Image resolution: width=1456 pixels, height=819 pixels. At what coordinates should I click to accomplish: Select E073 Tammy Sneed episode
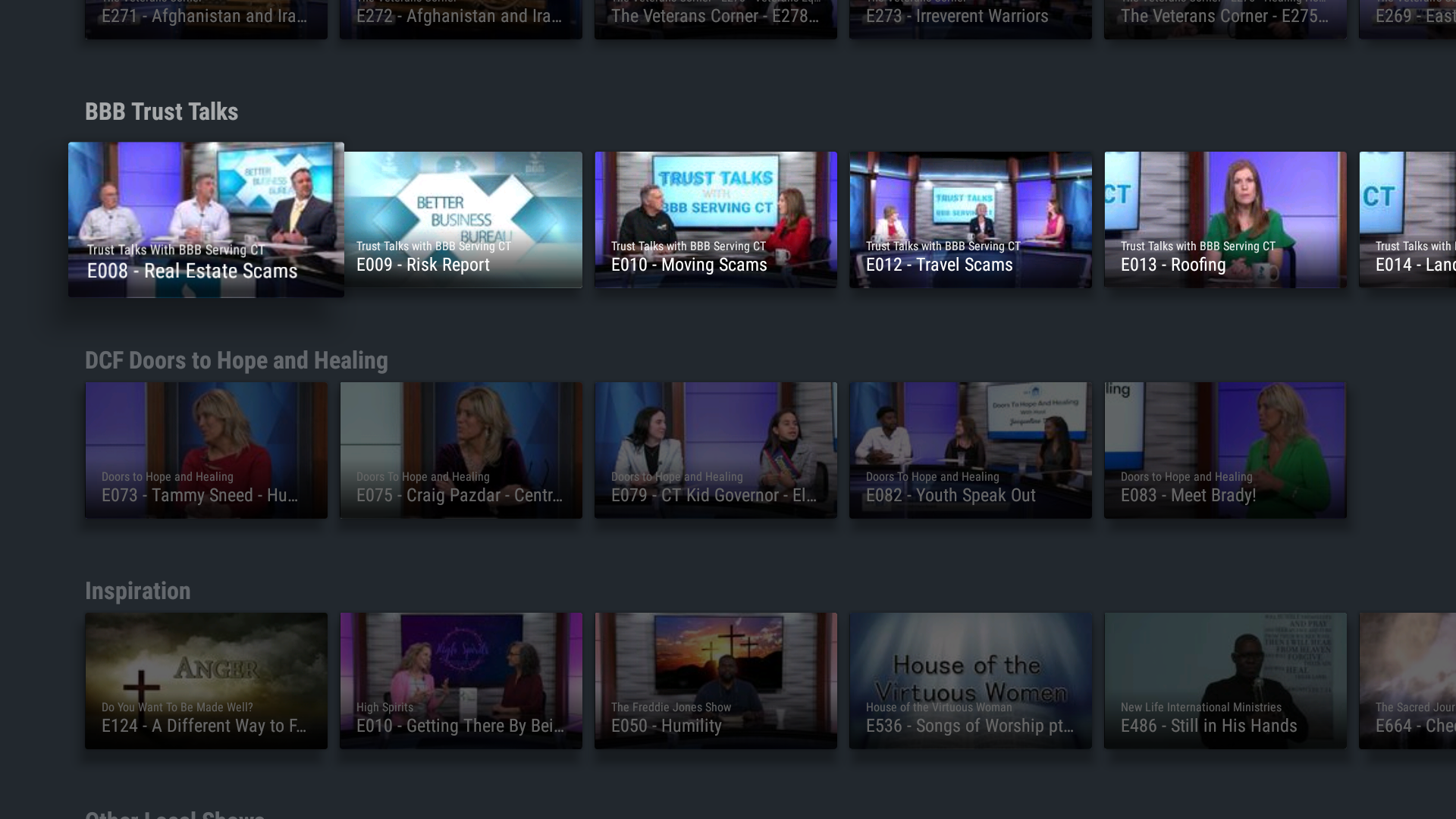point(206,450)
